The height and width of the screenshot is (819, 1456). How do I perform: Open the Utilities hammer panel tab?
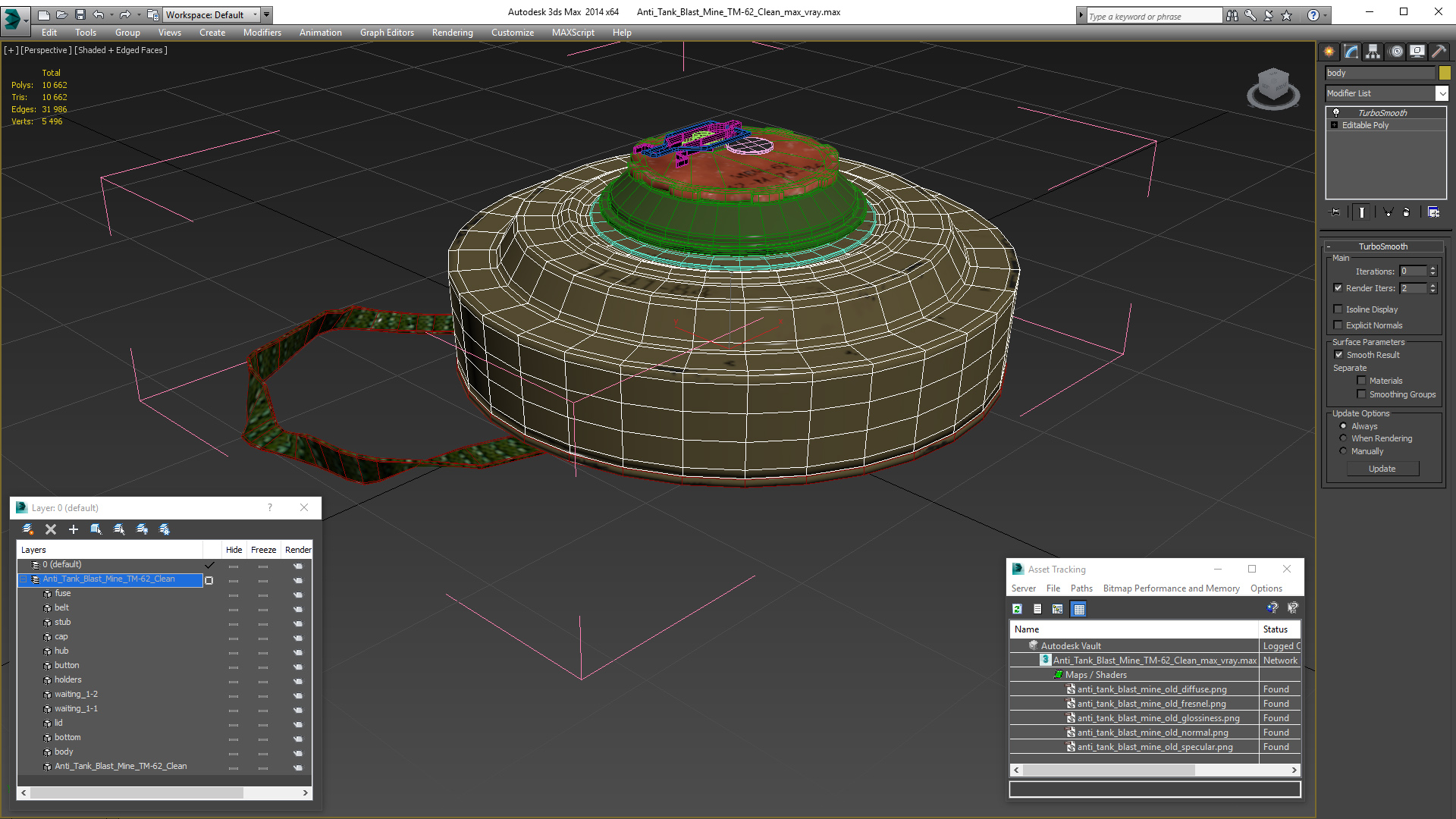coord(1439,52)
